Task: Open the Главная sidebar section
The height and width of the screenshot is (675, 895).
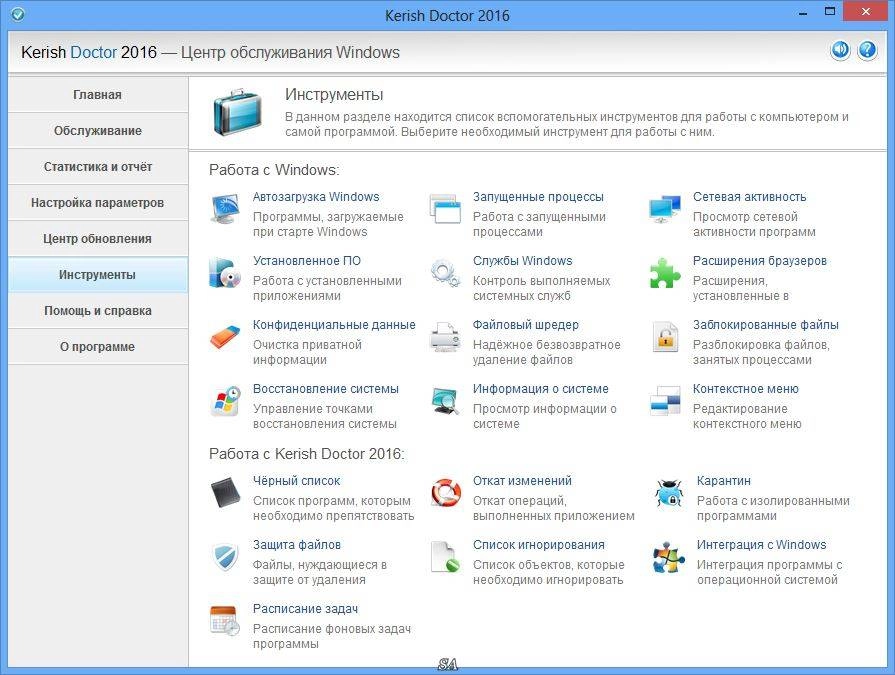Action: (98, 95)
